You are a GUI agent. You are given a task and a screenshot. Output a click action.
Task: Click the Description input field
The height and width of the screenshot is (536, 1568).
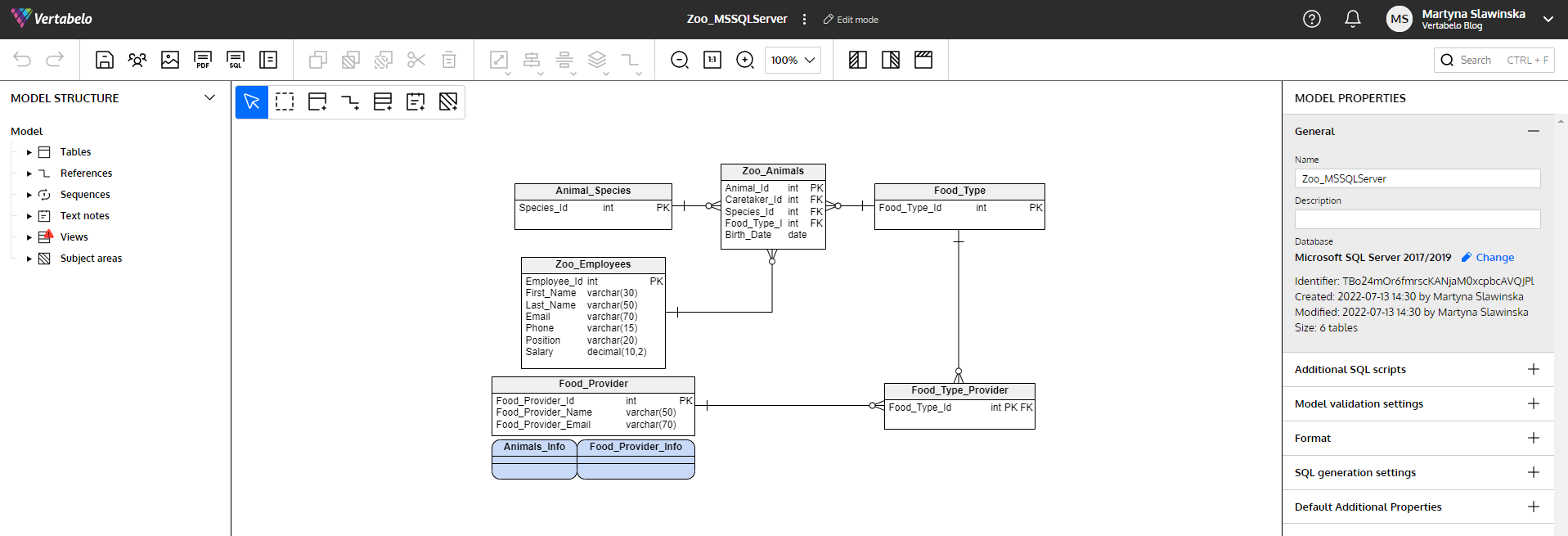[x=1417, y=219]
